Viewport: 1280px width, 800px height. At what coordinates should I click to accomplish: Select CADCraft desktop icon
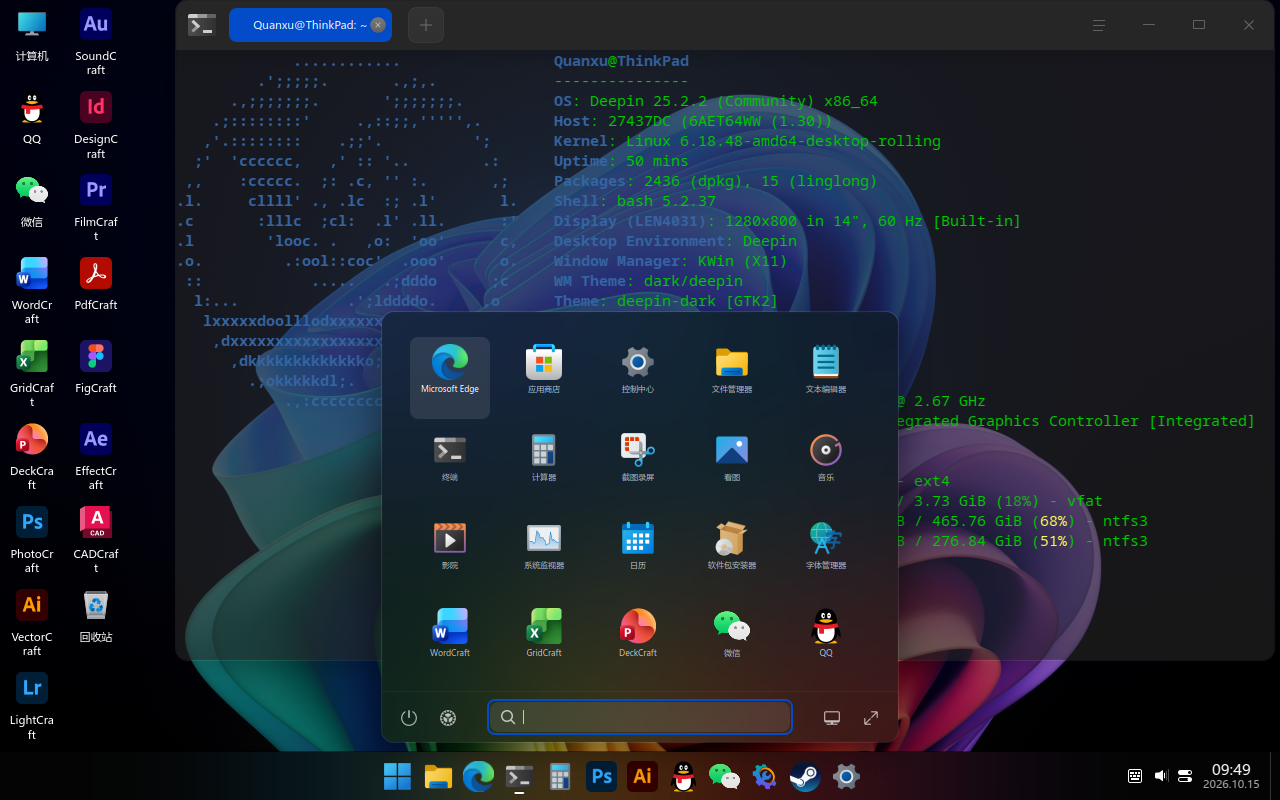pos(96,539)
